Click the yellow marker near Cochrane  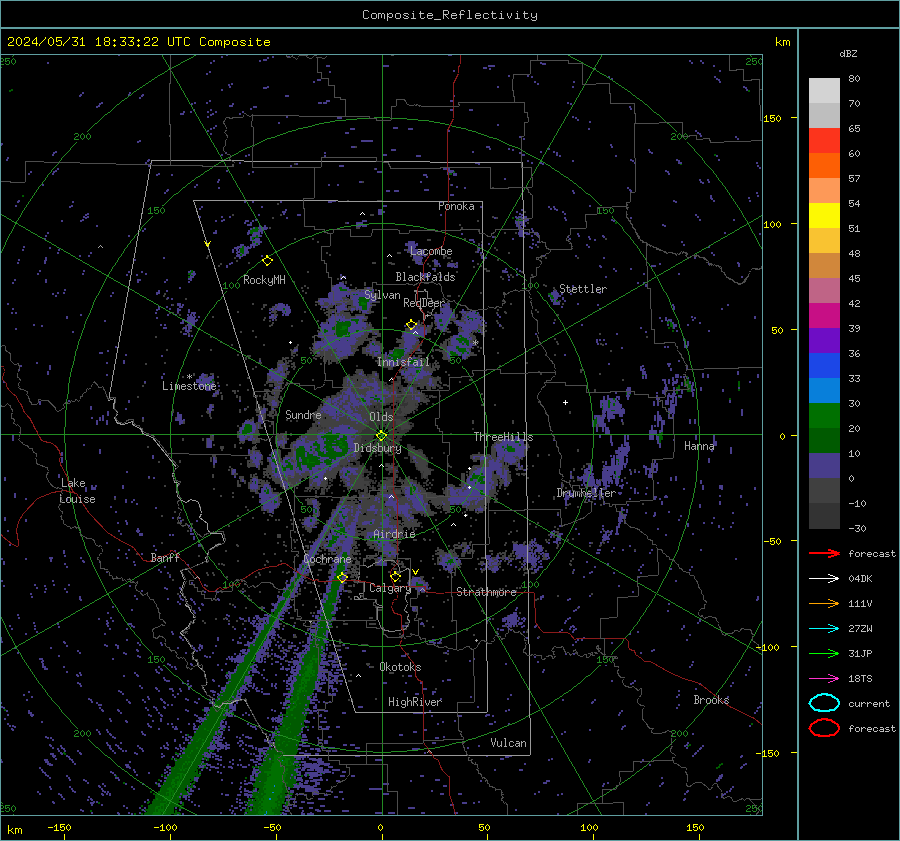342,577
